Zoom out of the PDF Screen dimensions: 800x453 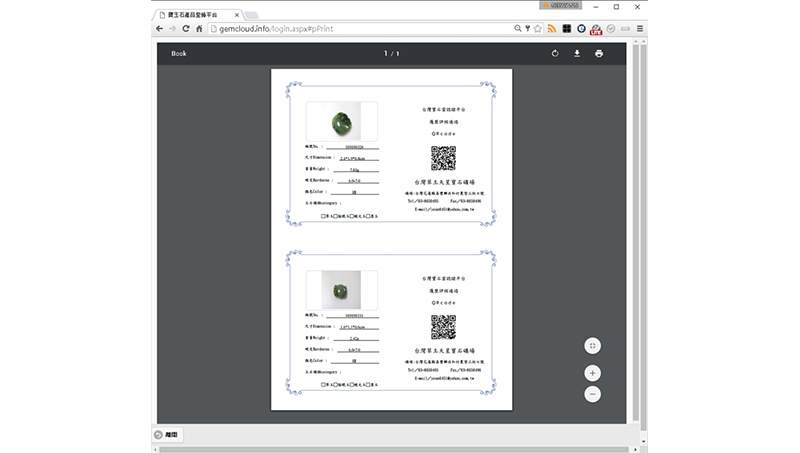click(x=592, y=394)
